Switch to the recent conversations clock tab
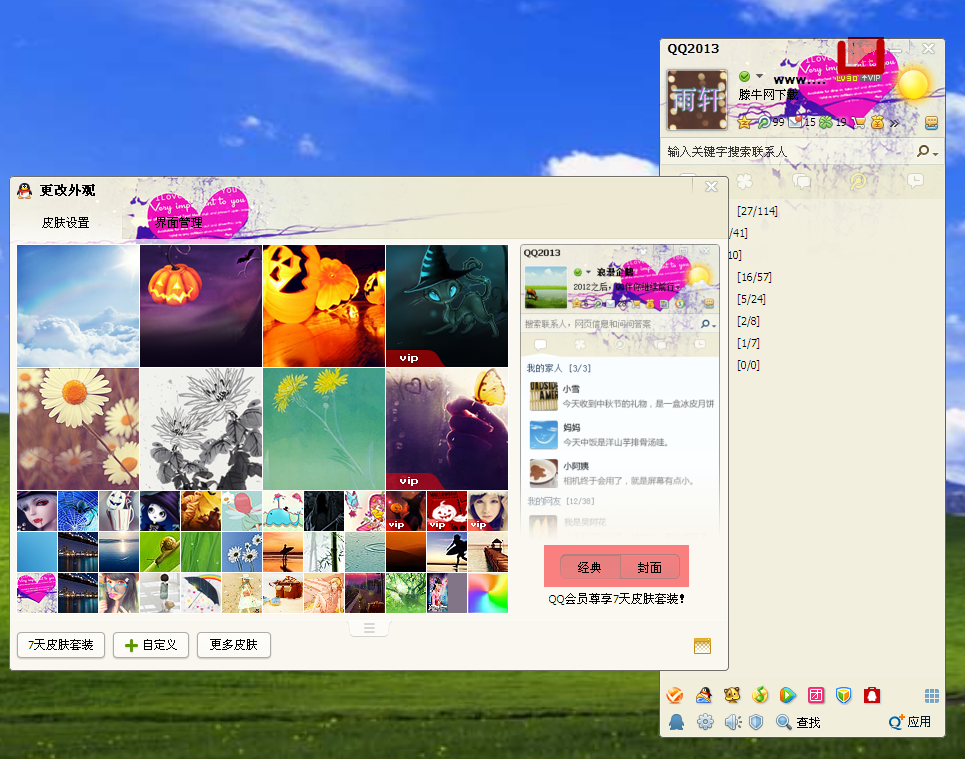 click(x=915, y=180)
